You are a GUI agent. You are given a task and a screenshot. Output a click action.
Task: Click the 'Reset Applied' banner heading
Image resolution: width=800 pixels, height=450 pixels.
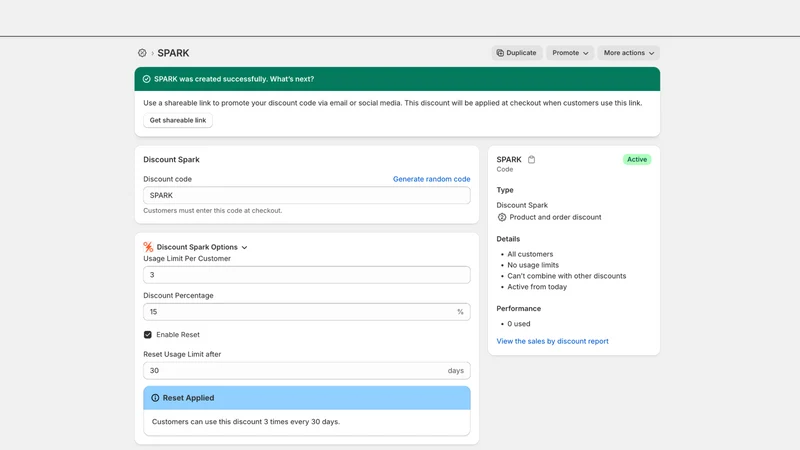coord(188,398)
